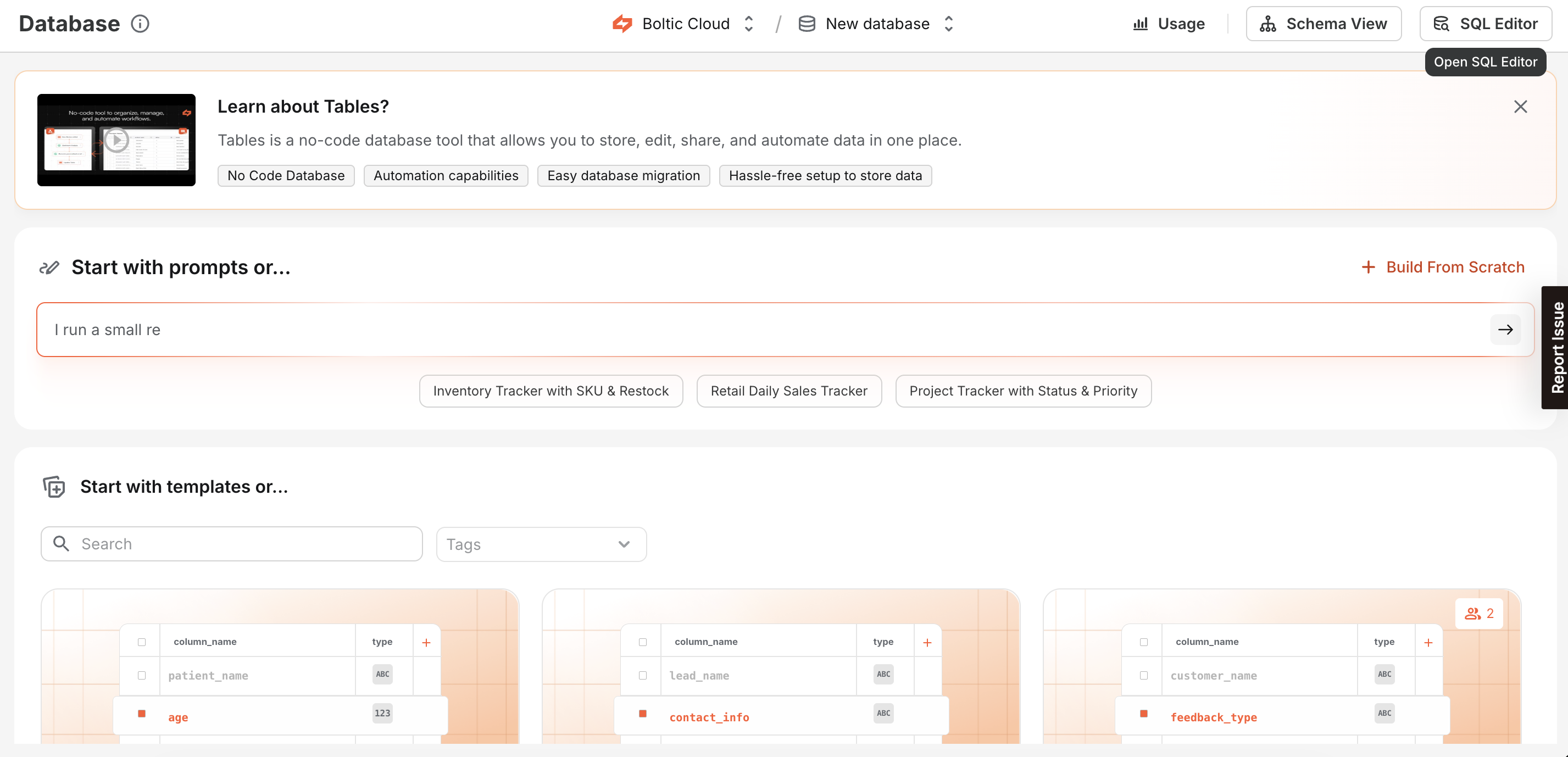Click the templates Search input field

[231, 543]
